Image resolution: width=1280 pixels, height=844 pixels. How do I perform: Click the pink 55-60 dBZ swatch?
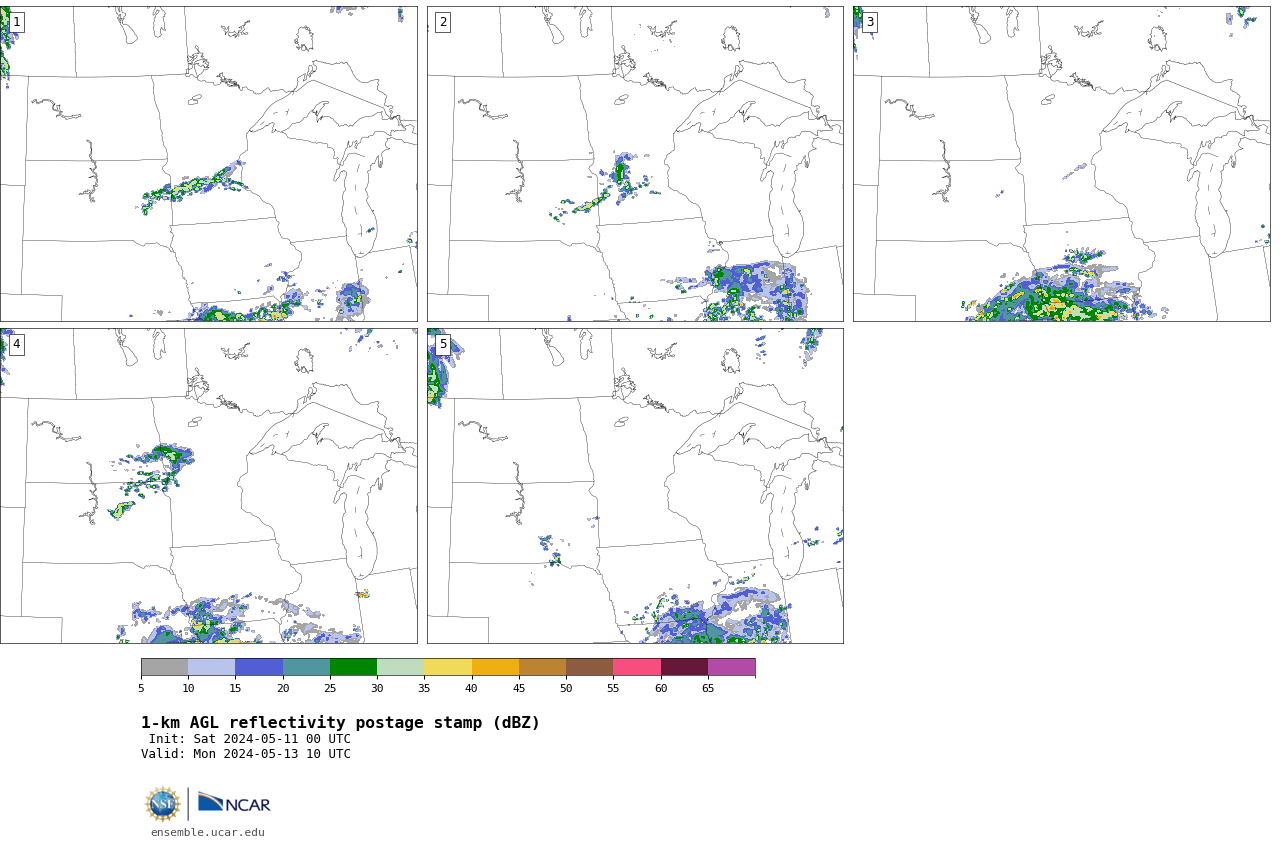point(637,667)
